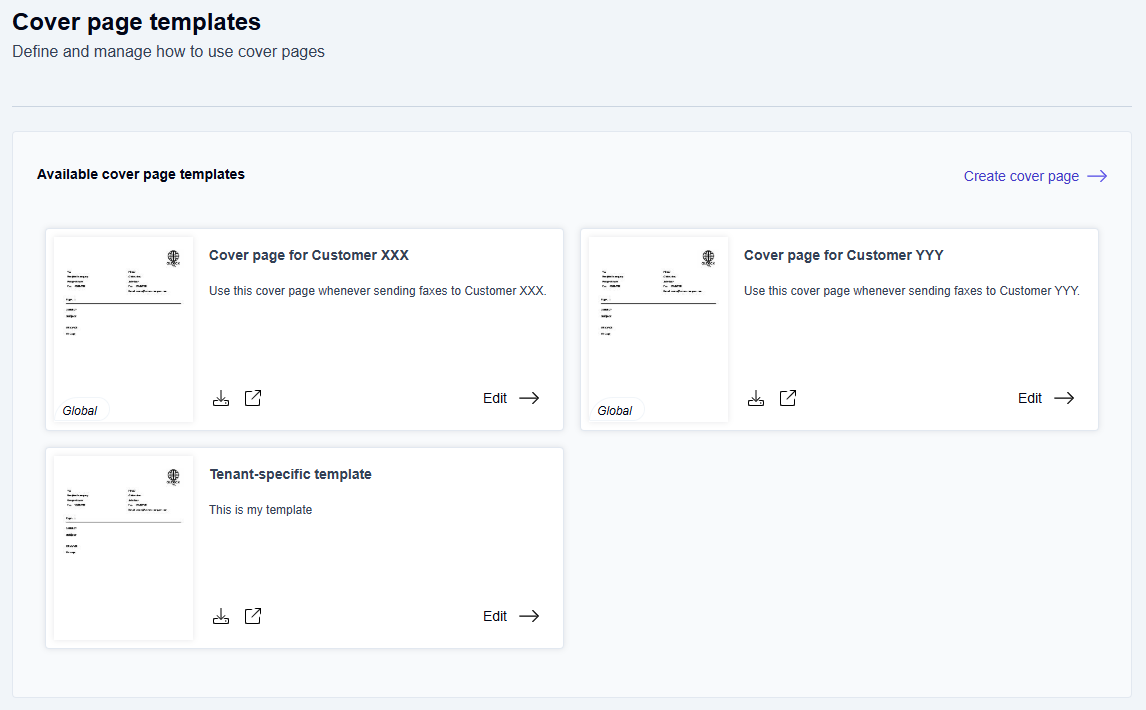Download the Customer YYY cover page

coord(756,398)
